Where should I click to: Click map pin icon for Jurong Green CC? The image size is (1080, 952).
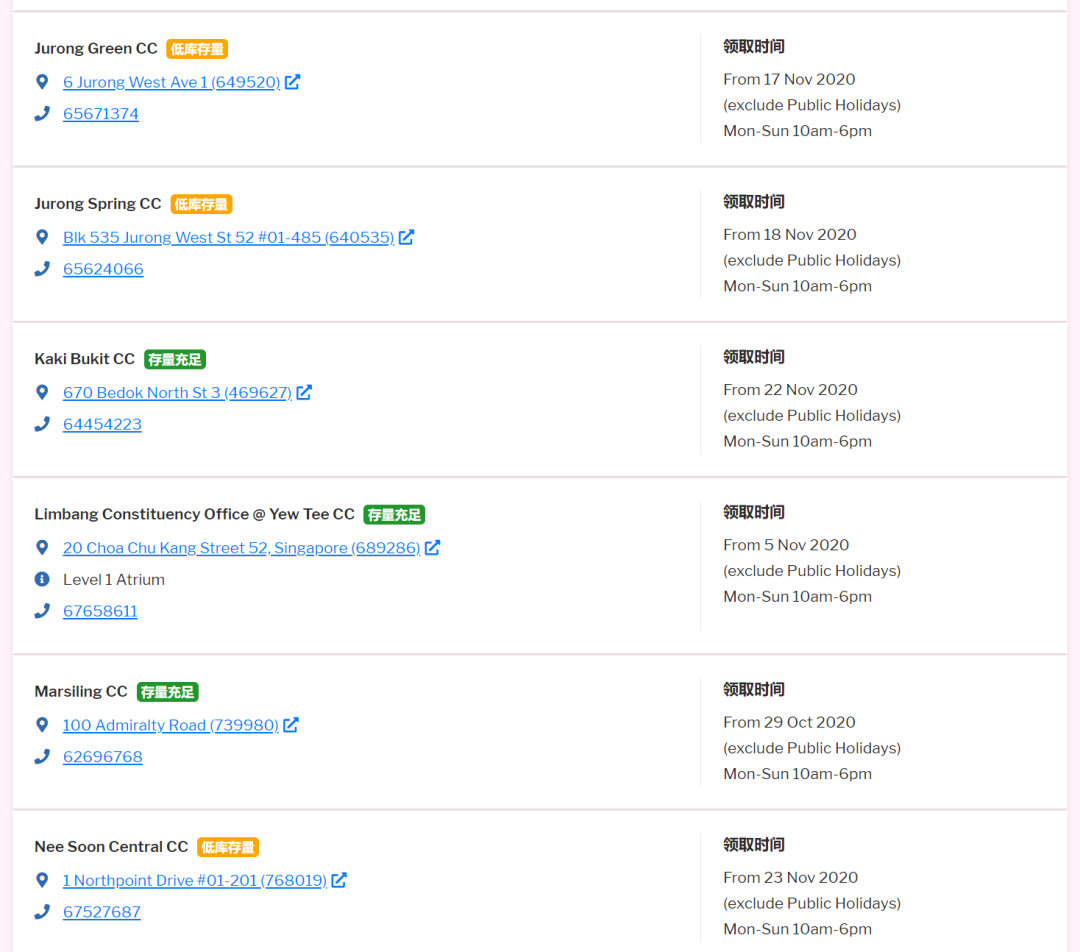tap(42, 82)
